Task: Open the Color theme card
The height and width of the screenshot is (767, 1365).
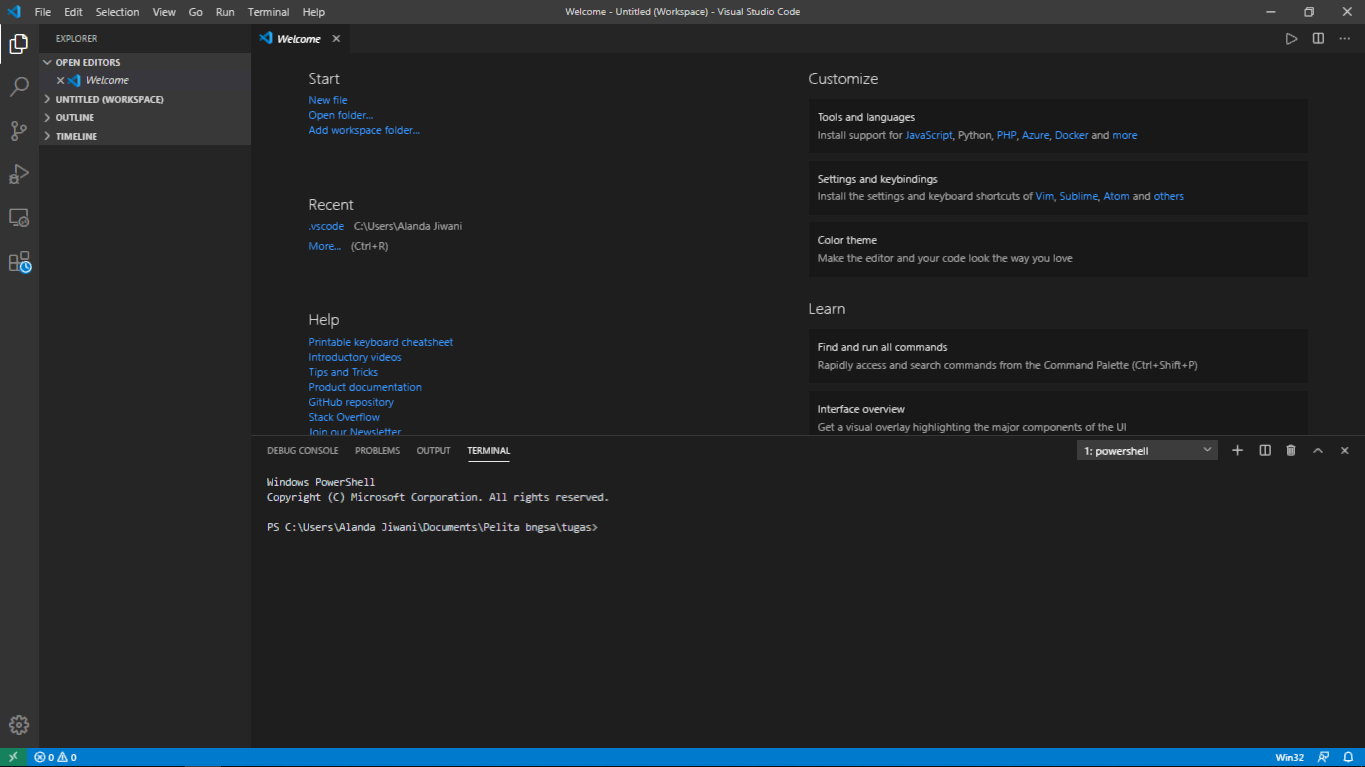Action: 1058,249
